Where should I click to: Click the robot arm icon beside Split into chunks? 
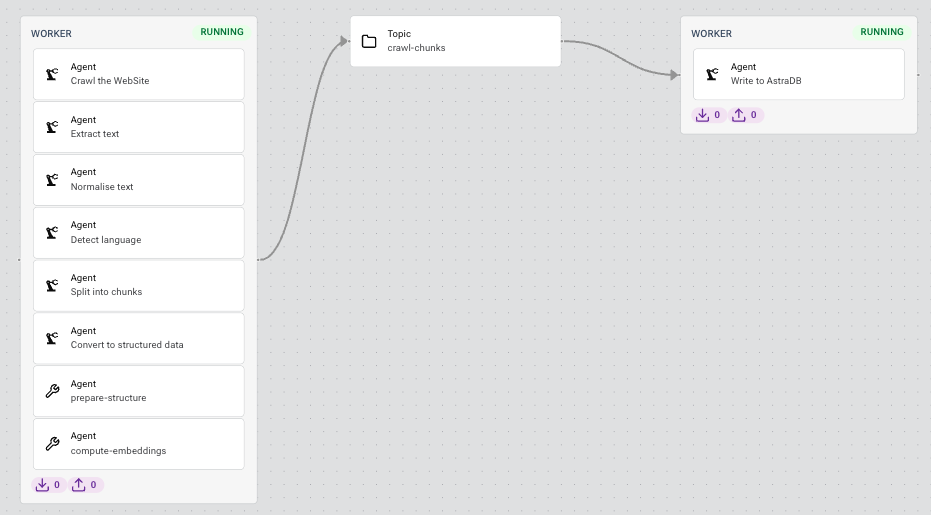click(x=52, y=286)
